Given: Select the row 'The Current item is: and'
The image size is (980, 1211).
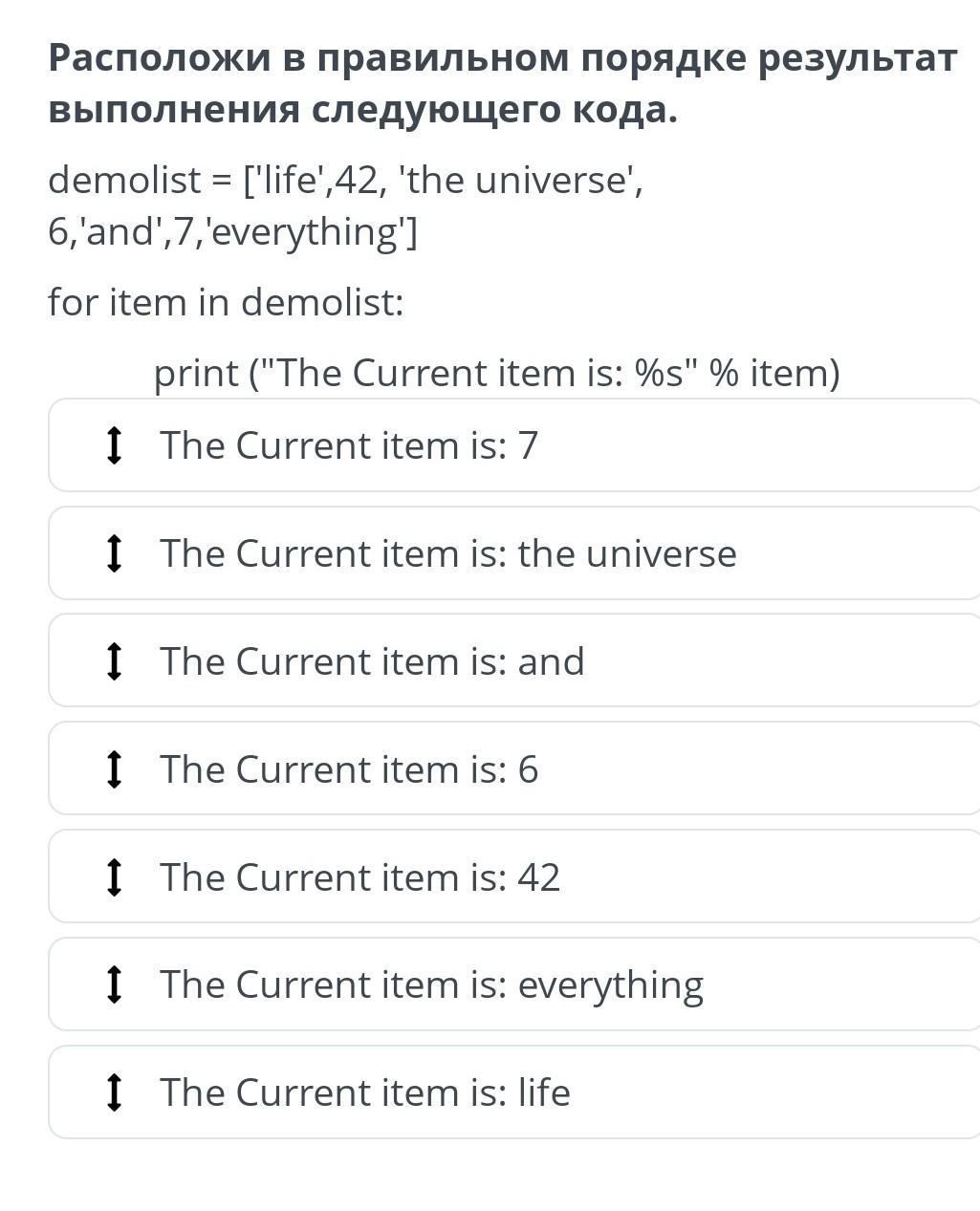Looking at the screenshot, I should tap(514, 661).
